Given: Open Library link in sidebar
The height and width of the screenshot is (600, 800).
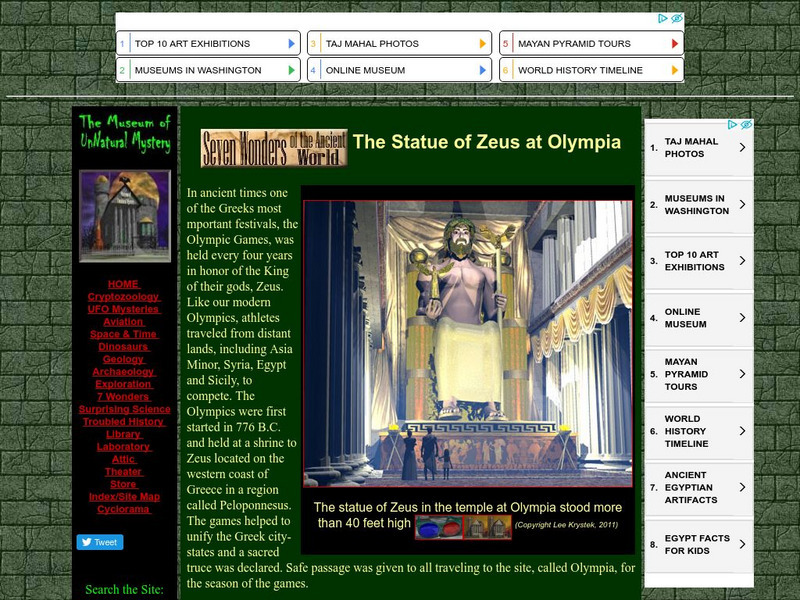Looking at the screenshot, I should [123, 434].
